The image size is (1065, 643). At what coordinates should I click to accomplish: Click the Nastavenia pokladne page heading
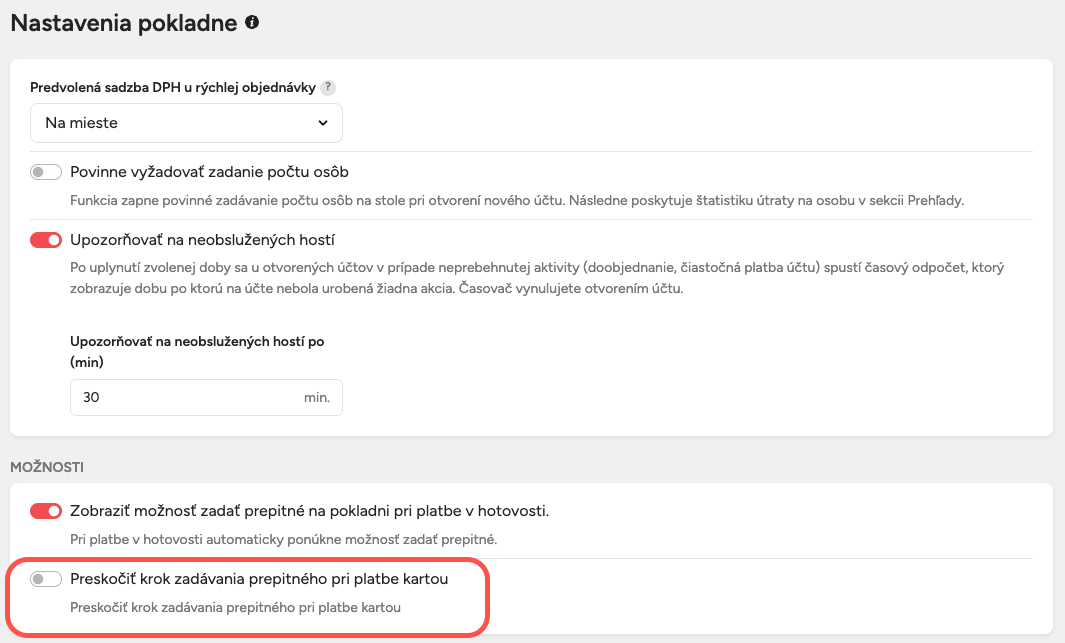123,23
